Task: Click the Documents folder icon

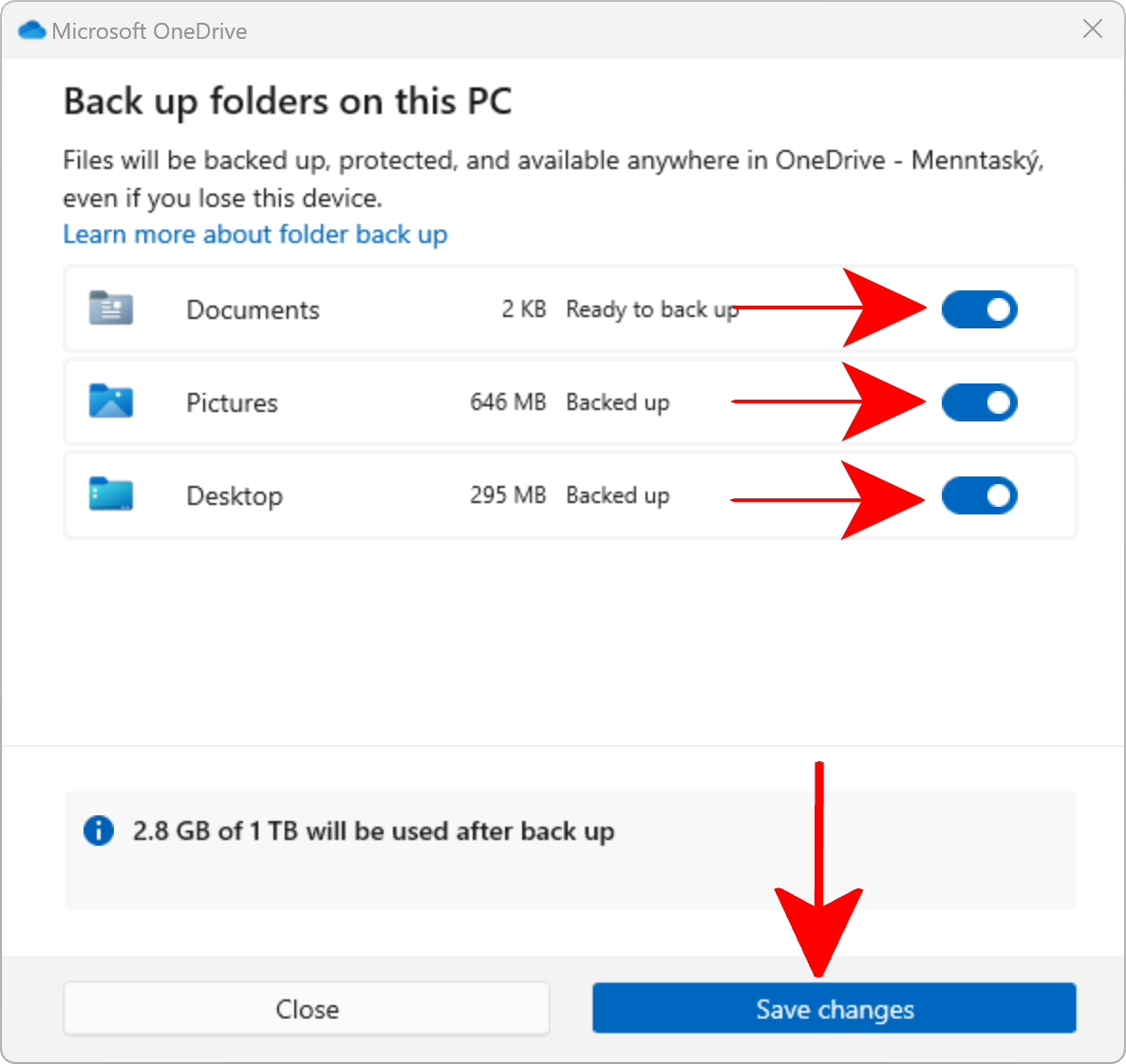Action: pyautogui.click(x=111, y=308)
